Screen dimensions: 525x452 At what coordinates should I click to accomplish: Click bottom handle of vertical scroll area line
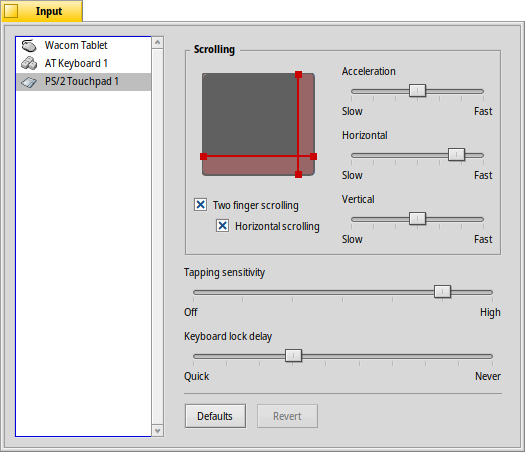(299, 174)
